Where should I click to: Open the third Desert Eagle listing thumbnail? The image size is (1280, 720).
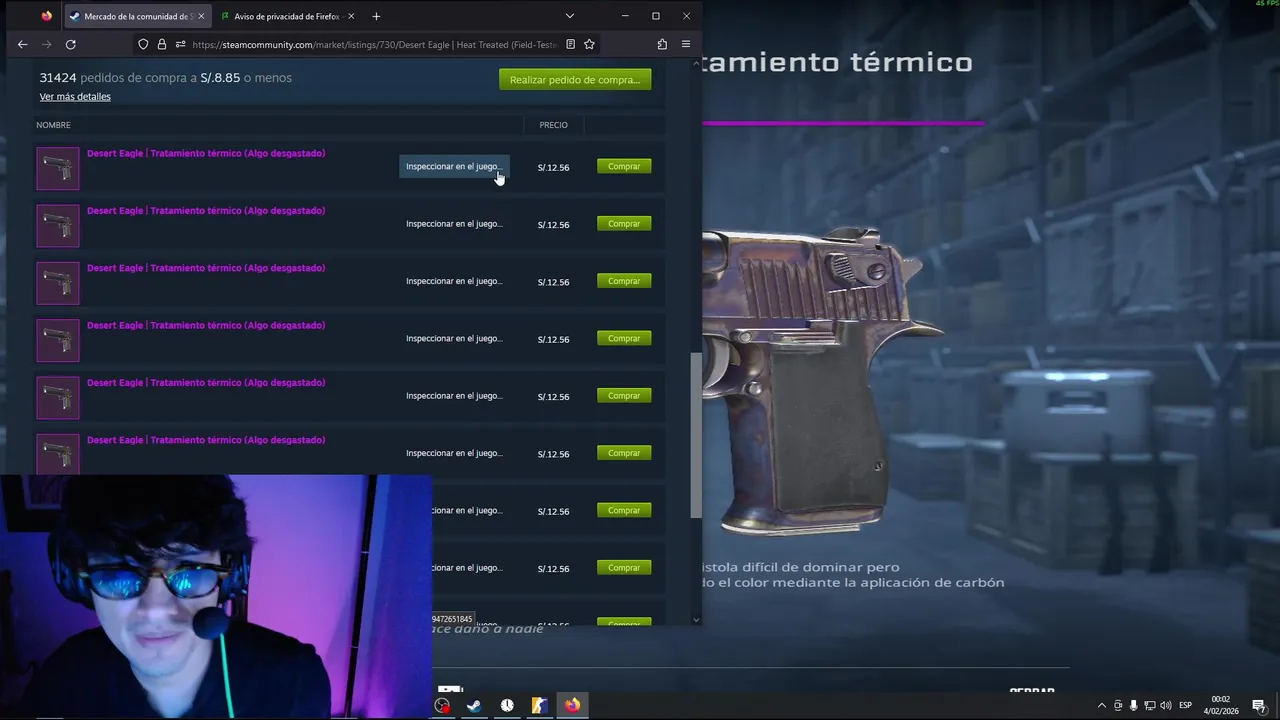tap(58, 283)
